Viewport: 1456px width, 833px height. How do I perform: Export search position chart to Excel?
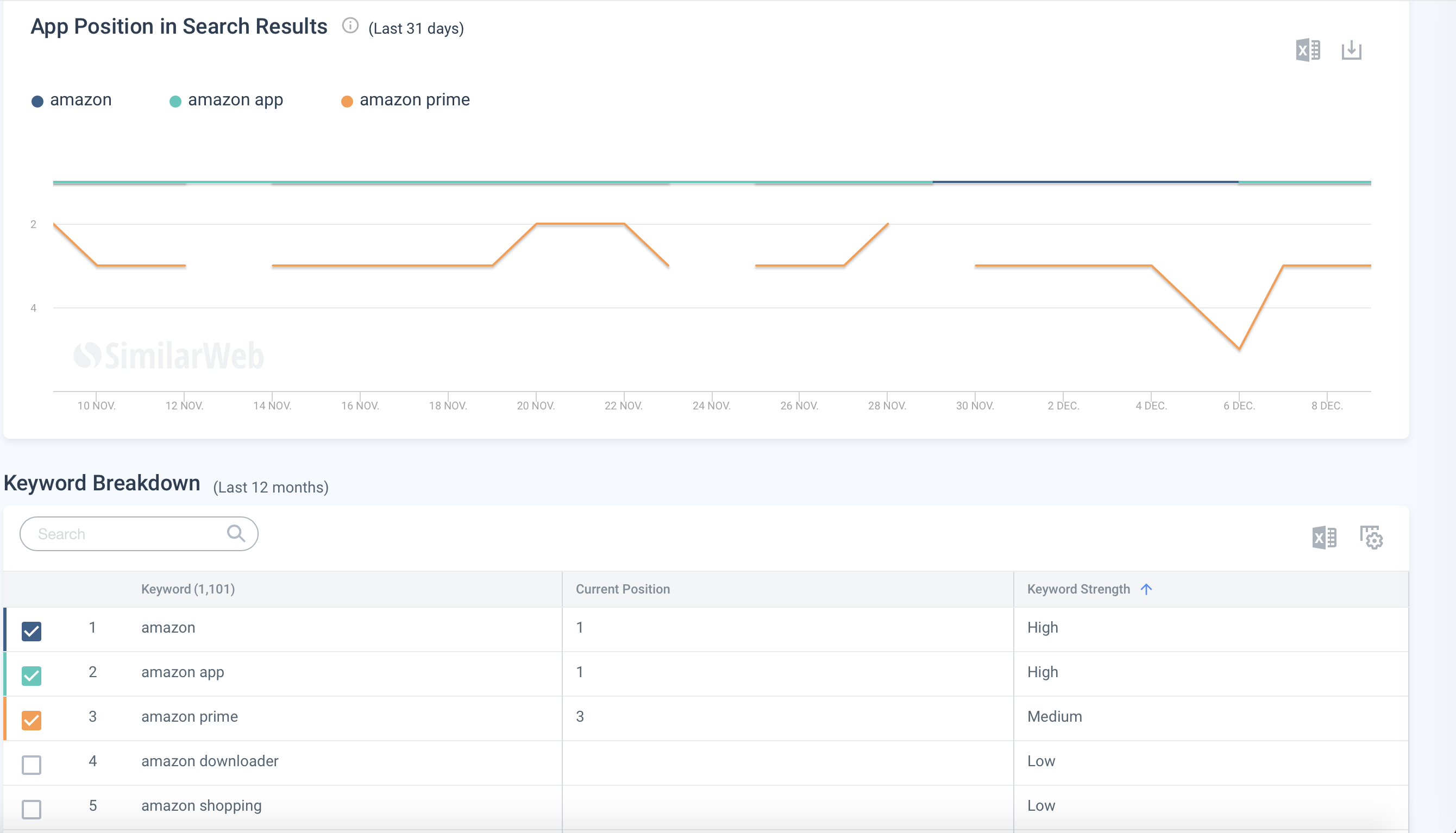pyautogui.click(x=1308, y=51)
